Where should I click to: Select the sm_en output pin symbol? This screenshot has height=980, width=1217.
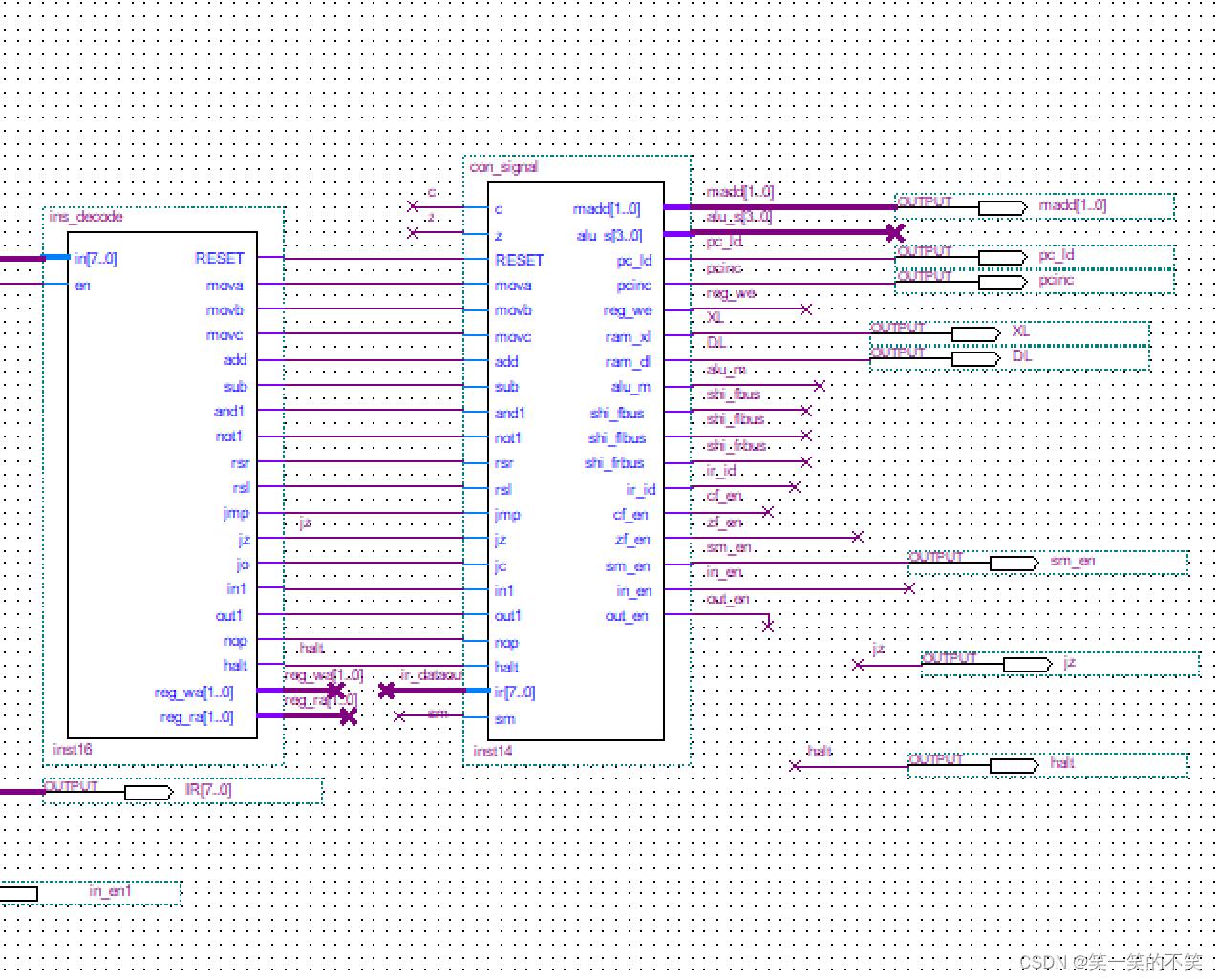[x=1014, y=563]
